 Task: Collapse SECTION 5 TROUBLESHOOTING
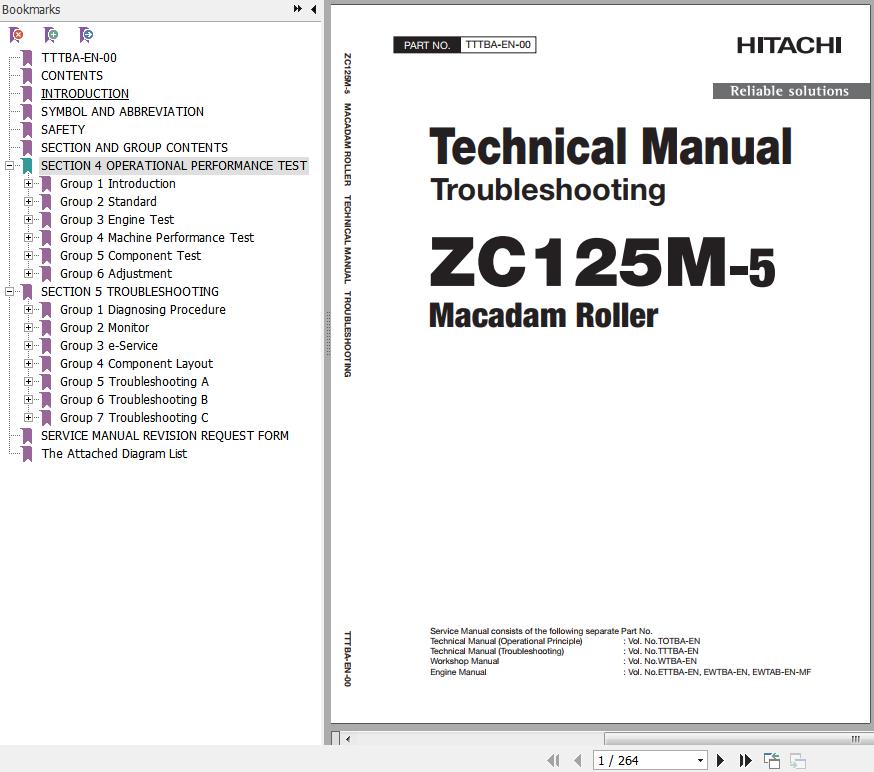point(9,292)
